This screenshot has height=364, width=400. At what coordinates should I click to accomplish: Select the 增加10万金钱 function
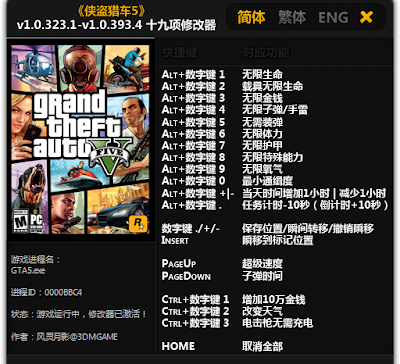point(274,299)
